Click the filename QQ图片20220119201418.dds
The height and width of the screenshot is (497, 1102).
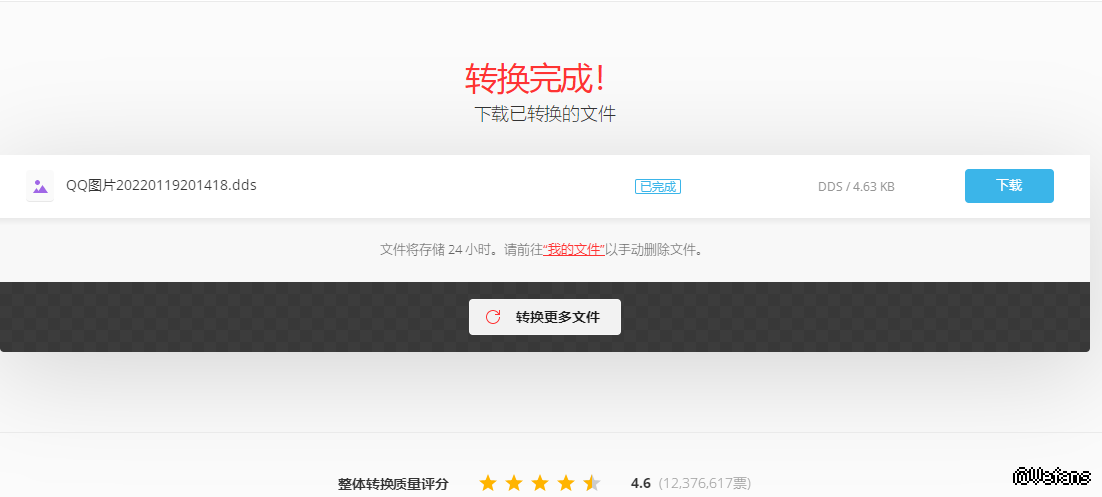click(x=161, y=186)
